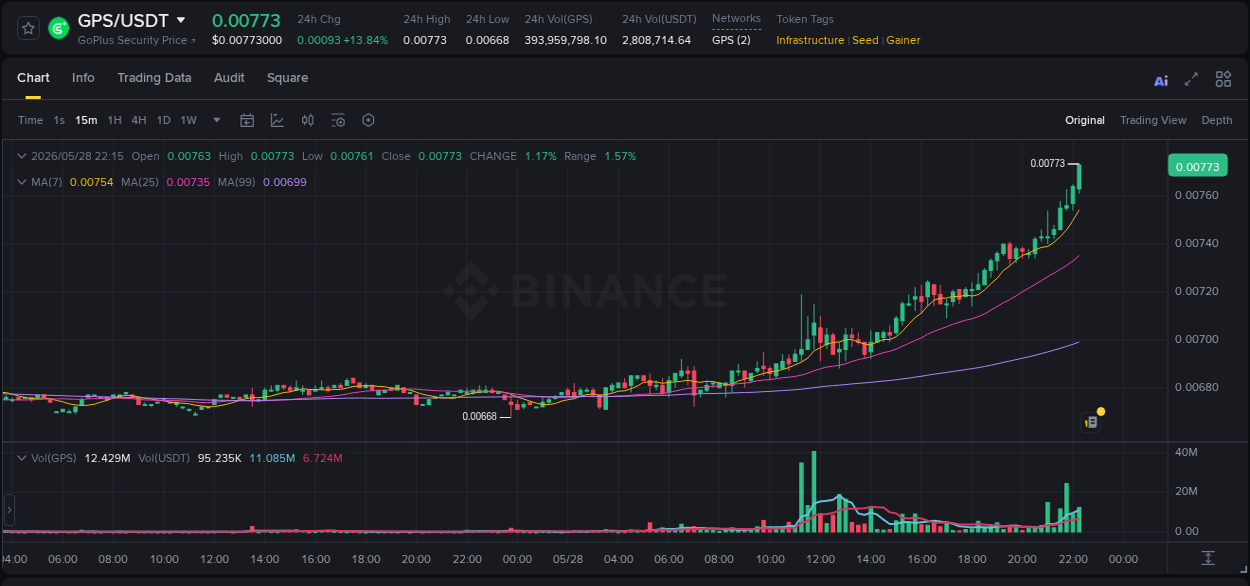Image resolution: width=1250 pixels, height=586 pixels.
Task: Click the 0.00668 low price marker
Action: pyautogui.click(x=479, y=417)
